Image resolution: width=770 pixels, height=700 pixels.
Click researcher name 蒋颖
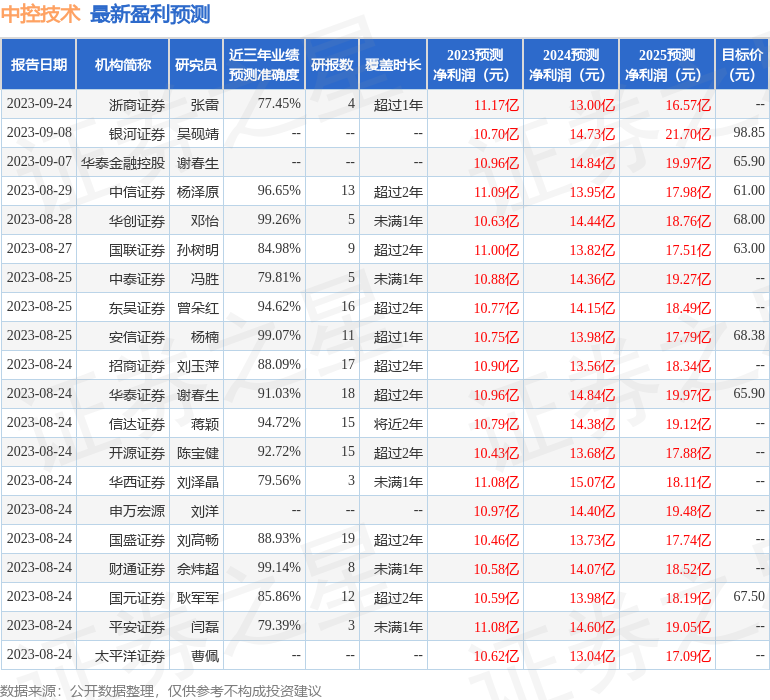point(204,424)
